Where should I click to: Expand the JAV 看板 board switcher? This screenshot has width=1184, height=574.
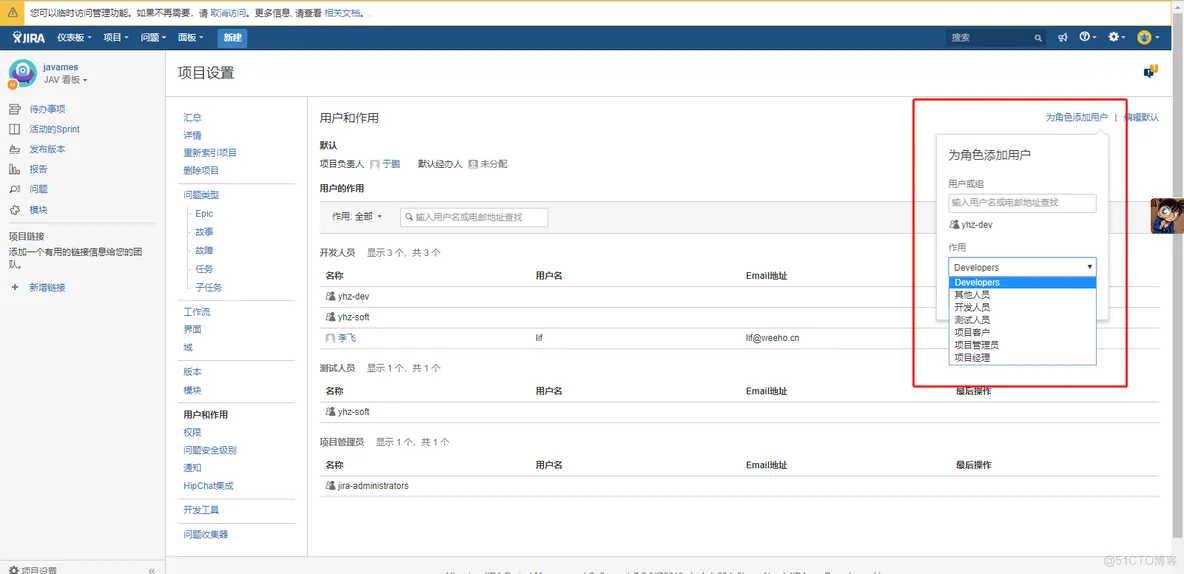pos(66,80)
